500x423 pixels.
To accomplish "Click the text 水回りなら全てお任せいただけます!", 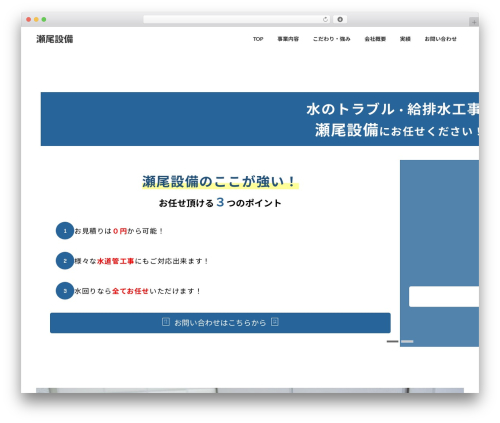I will coord(137,291).
